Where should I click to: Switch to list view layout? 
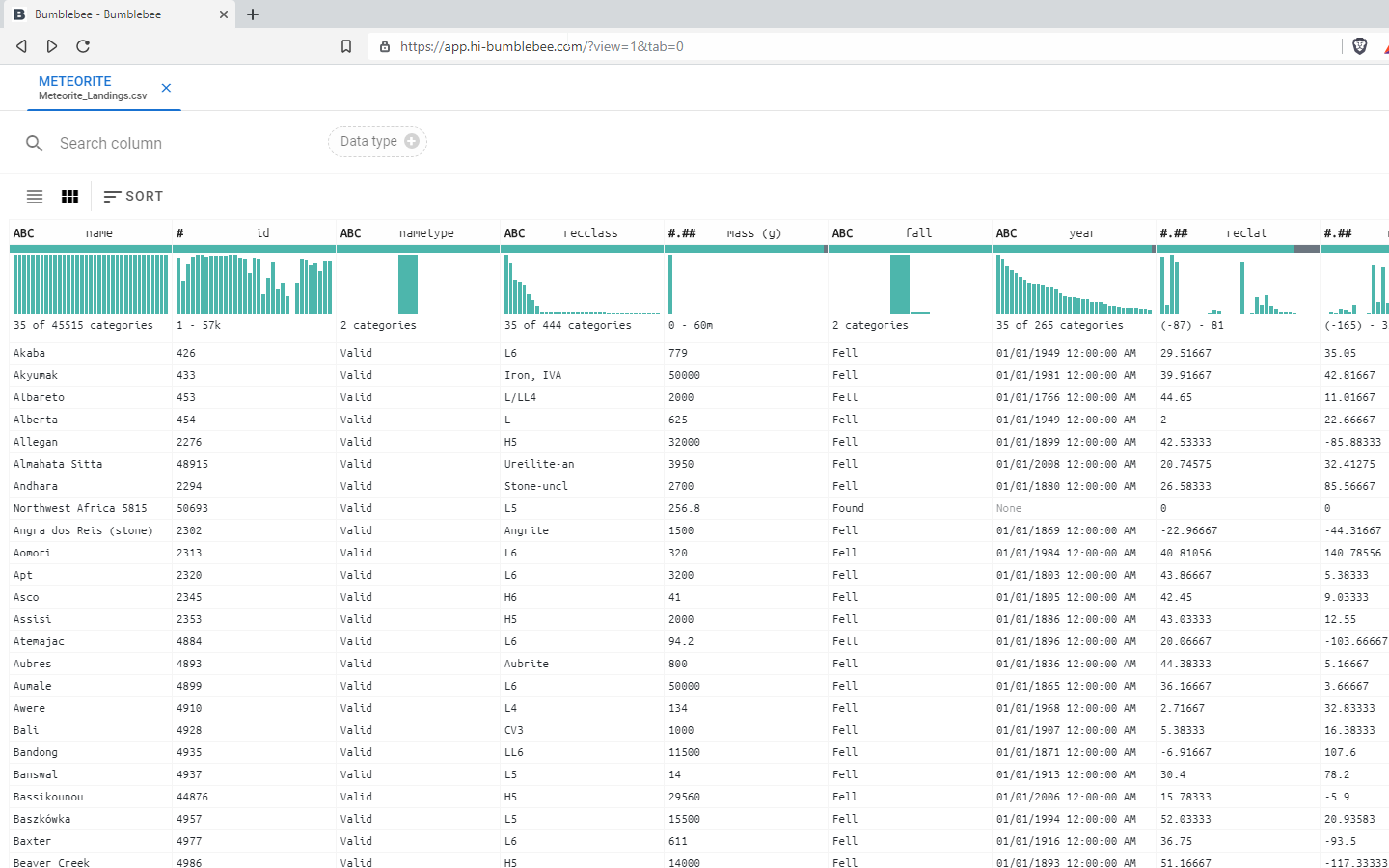(x=35, y=196)
